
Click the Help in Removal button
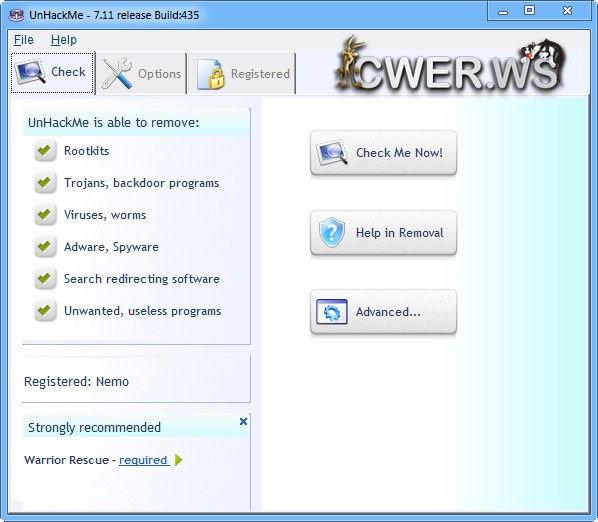pyautogui.click(x=383, y=233)
